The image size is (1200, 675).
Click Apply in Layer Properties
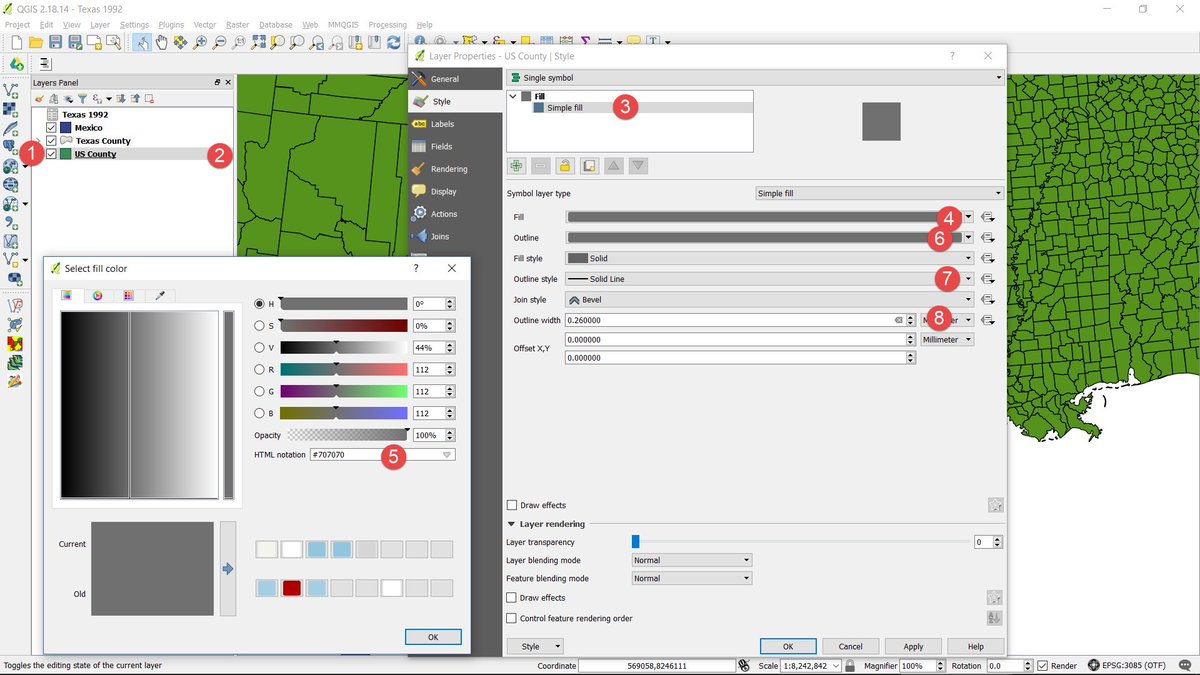pos(913,646)
